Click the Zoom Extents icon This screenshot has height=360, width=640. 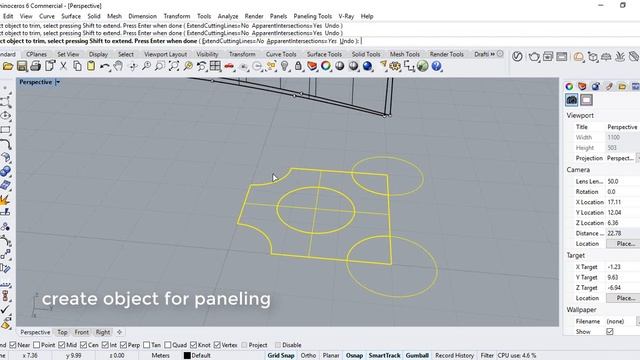pos(174,66)
